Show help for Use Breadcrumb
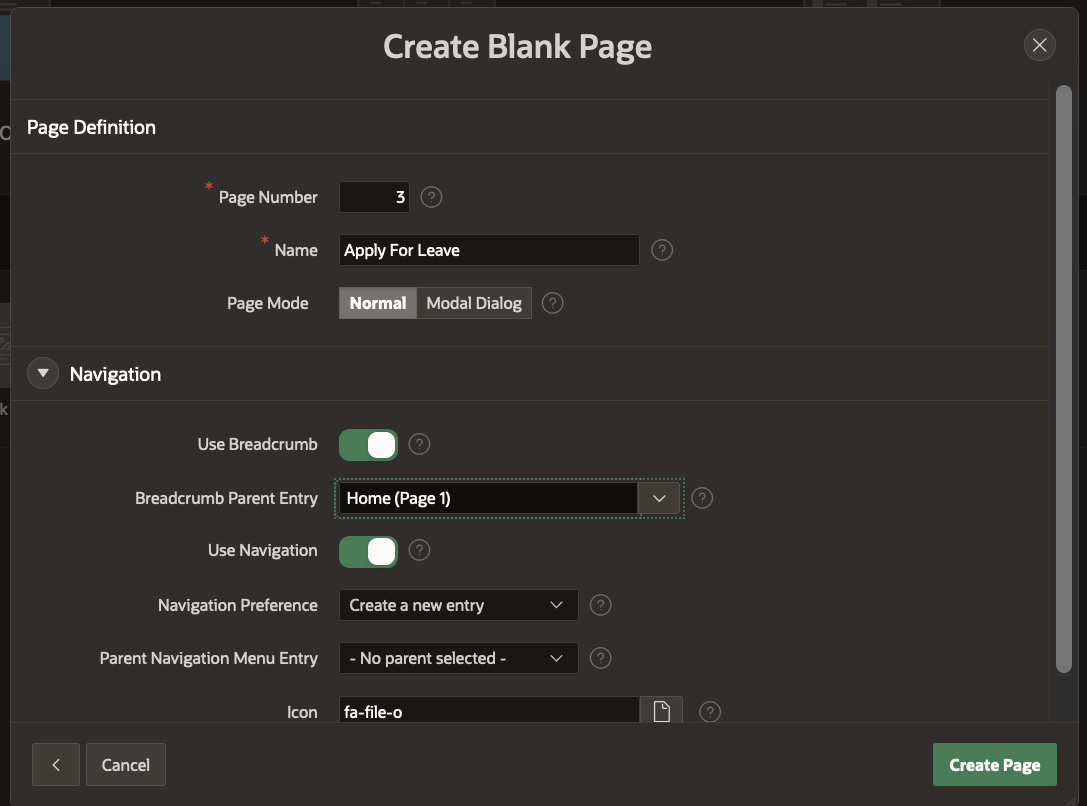1087x806 pixels. click(x=420, y=444)
